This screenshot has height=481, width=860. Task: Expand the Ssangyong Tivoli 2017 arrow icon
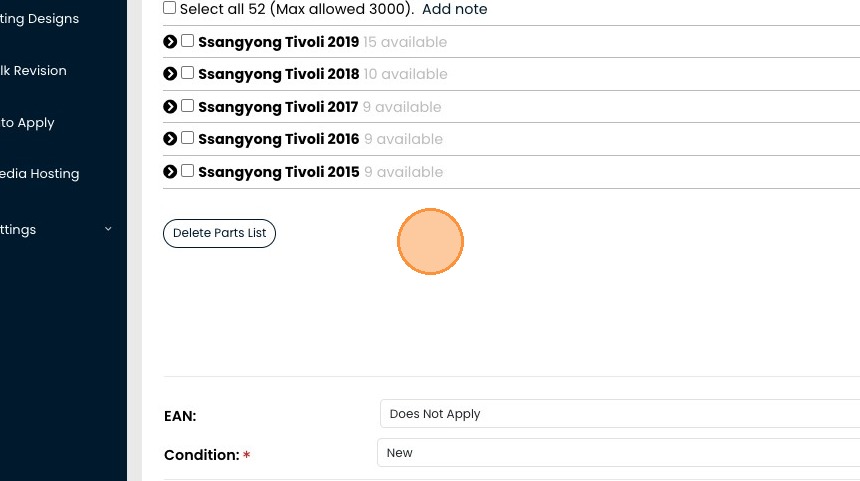click(170, 107)
